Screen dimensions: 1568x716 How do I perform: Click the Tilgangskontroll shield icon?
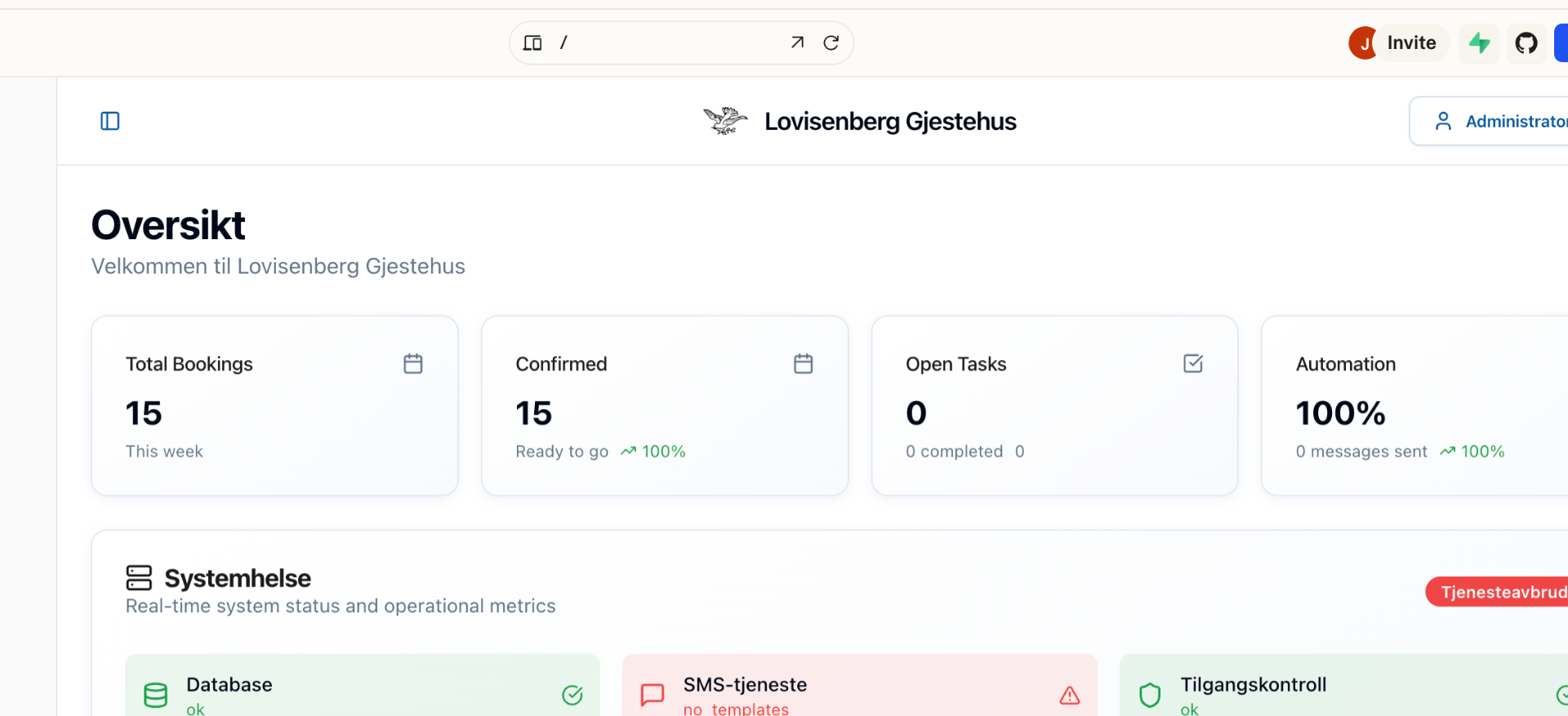[x=1150, y=696]
